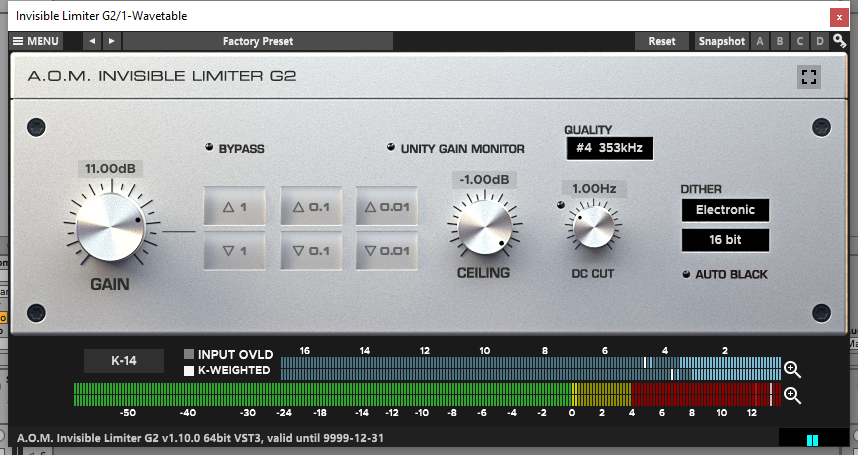
Task: Go to previous preset arrow
Action: tap(92, 41)
